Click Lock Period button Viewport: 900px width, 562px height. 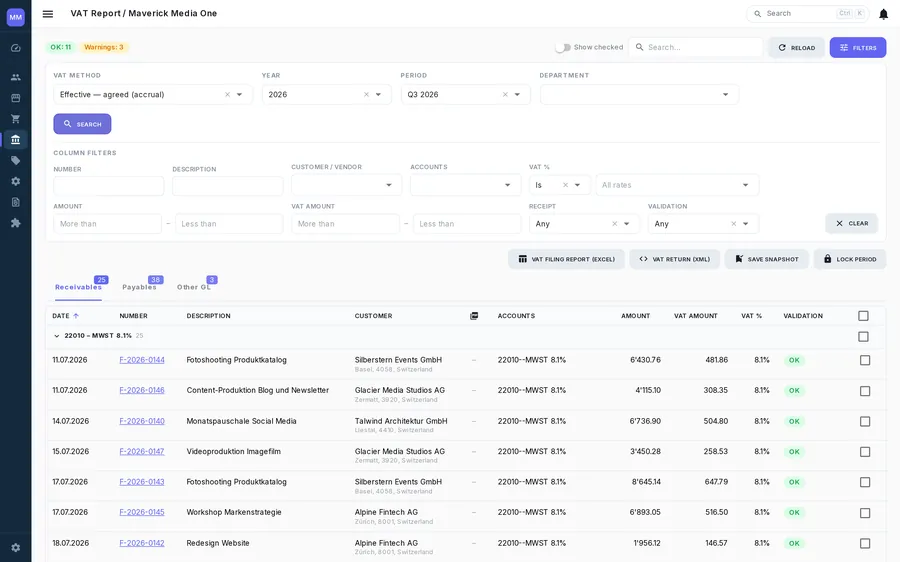click(850, 259)
